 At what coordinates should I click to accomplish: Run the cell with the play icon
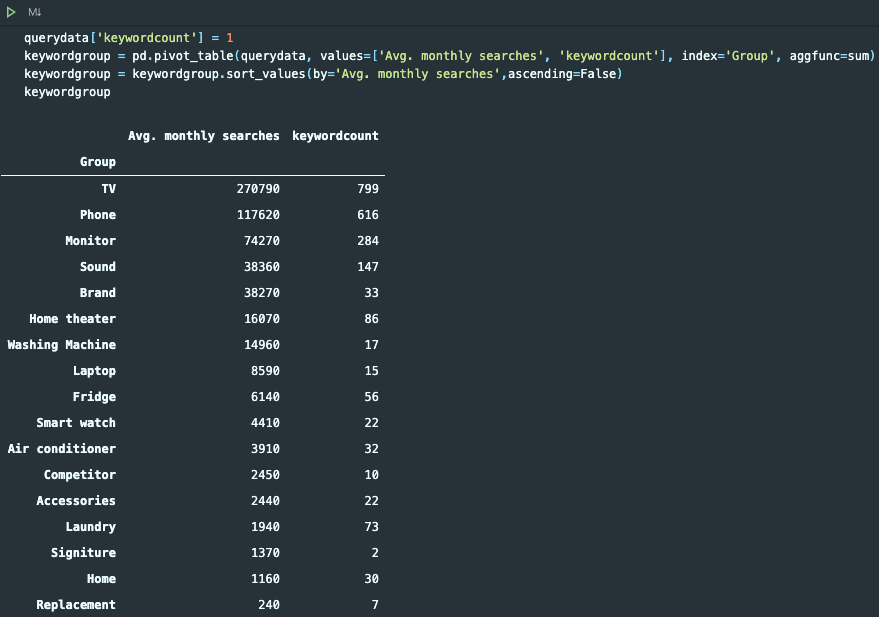11,12
